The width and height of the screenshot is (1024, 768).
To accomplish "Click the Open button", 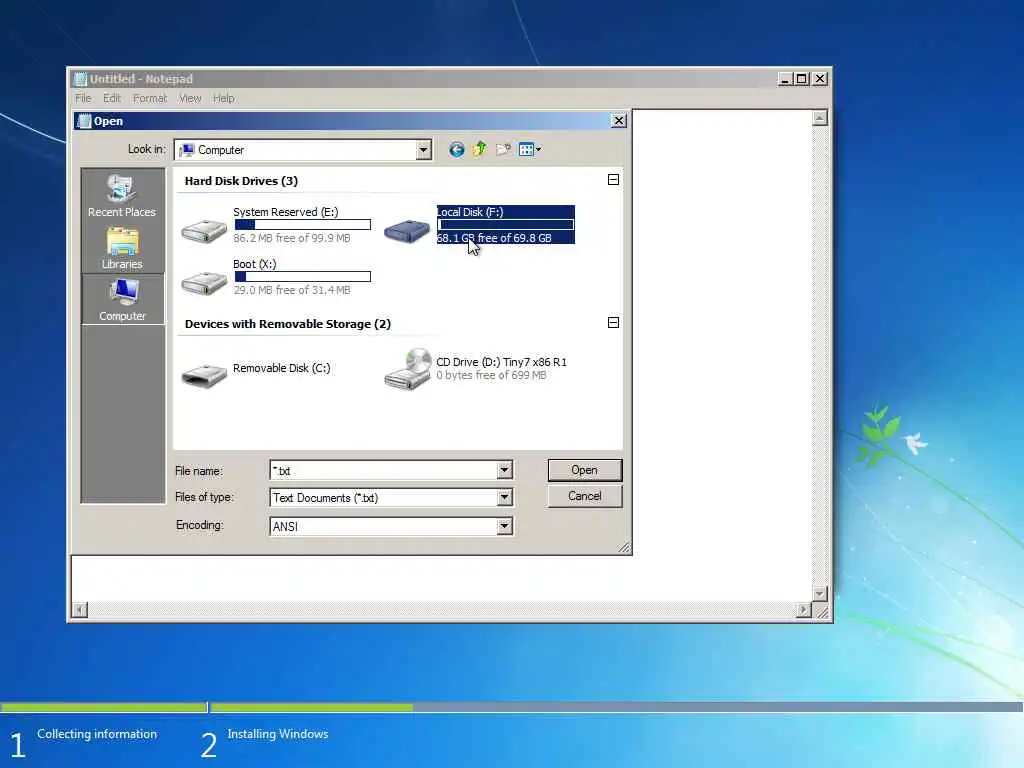I will [x=584, y=470].
